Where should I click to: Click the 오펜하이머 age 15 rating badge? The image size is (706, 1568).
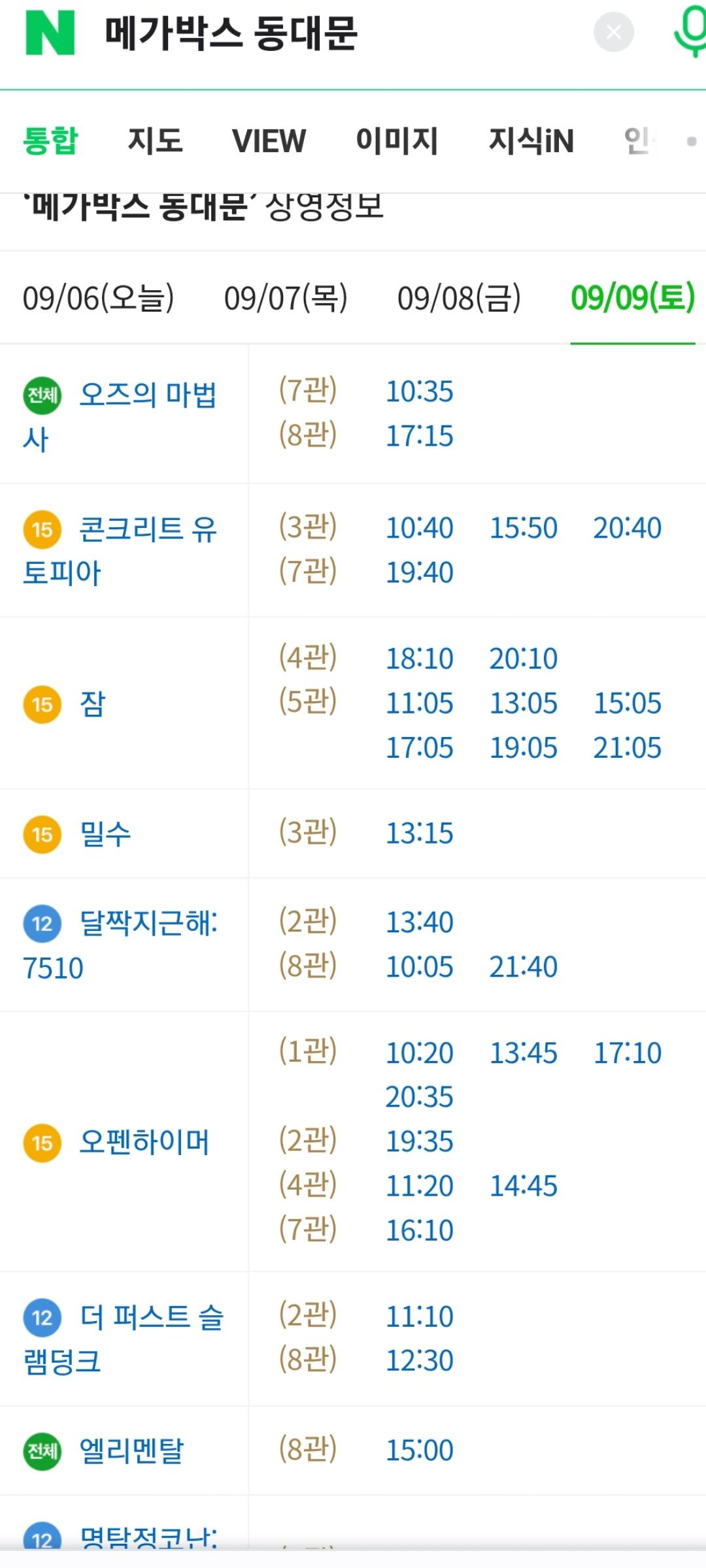pos(42,1143)
